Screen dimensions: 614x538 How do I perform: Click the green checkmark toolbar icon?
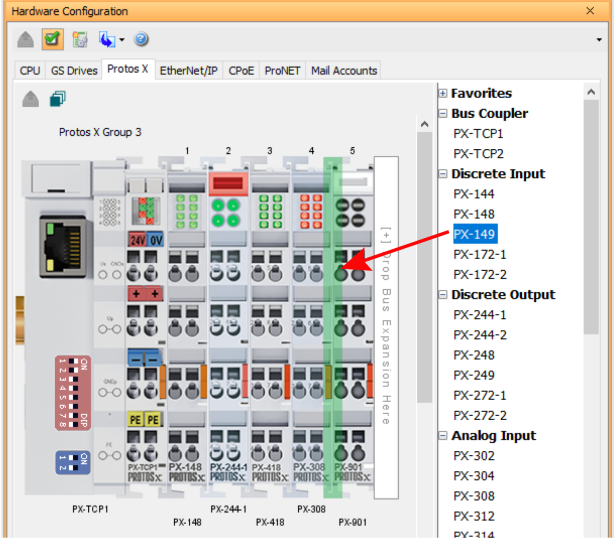[53, 40]
